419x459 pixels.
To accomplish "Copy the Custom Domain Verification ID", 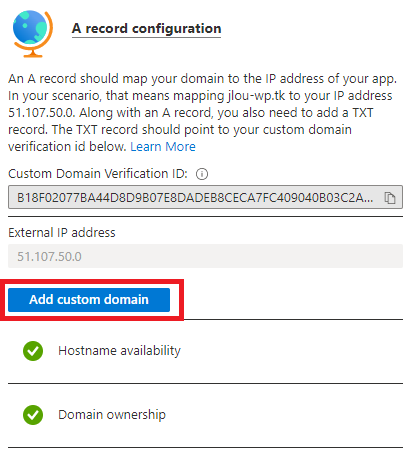I will click(389, 198).
